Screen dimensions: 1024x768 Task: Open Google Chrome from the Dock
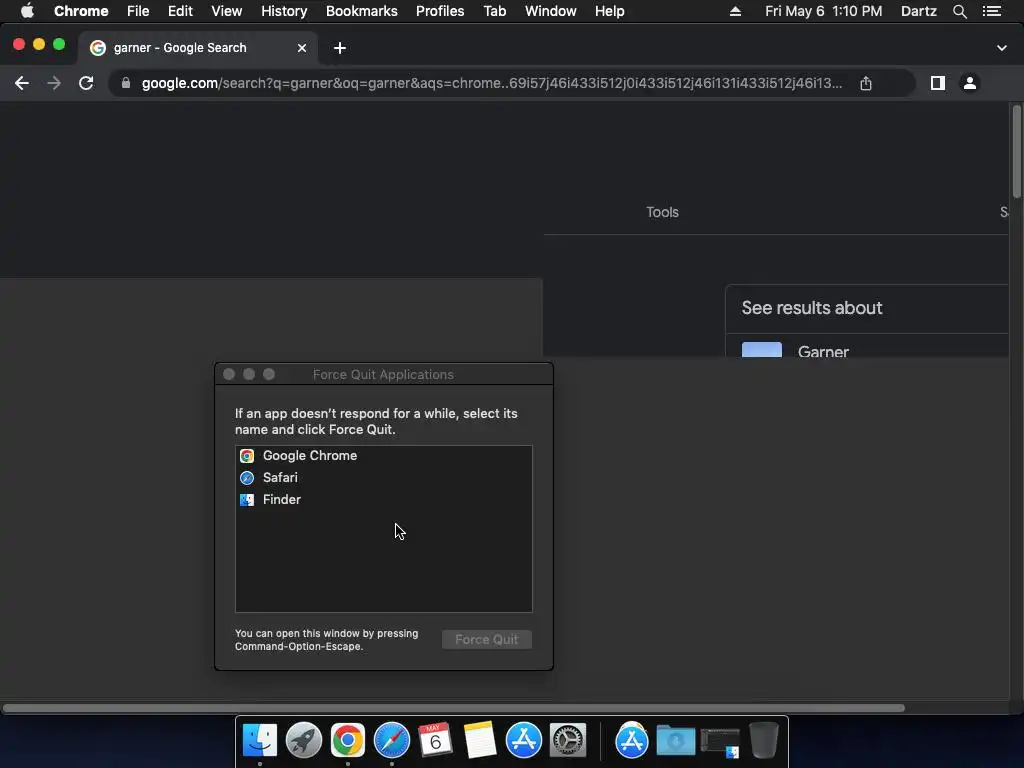click(x=347, y=740)
